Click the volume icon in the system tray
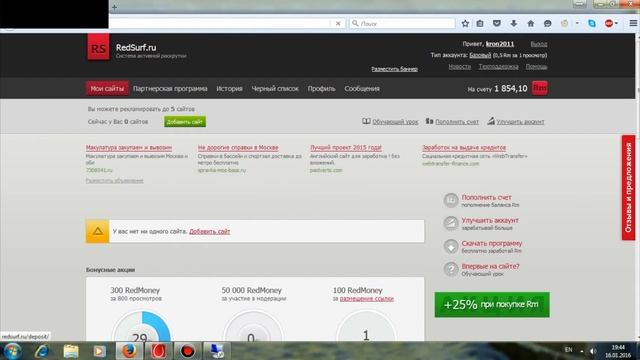The width and height of the screenshot is (640, 360). click(x=593, y=351)
